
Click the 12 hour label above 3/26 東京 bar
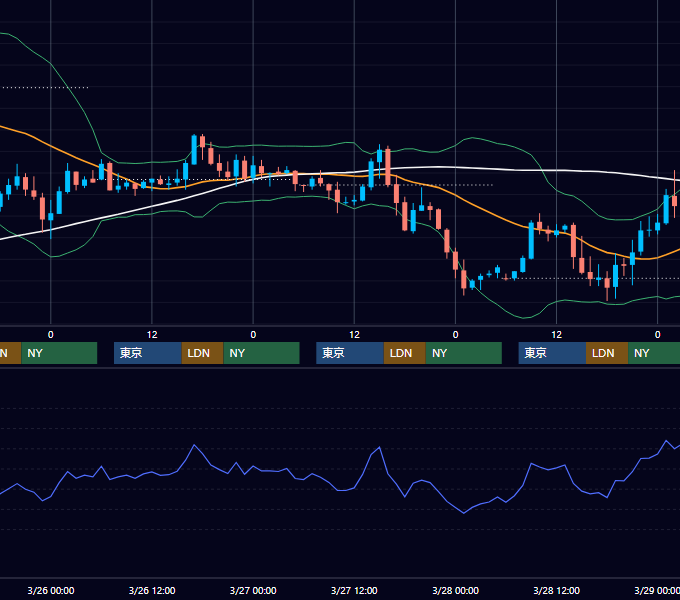click(152, 335)
